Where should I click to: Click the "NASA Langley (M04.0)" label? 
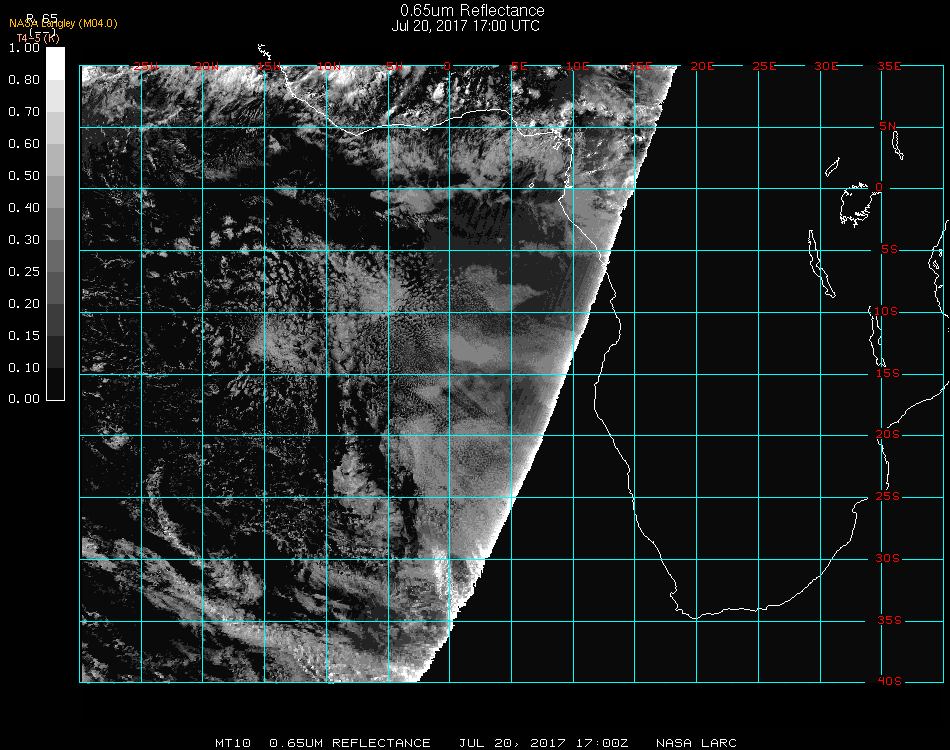63,24
